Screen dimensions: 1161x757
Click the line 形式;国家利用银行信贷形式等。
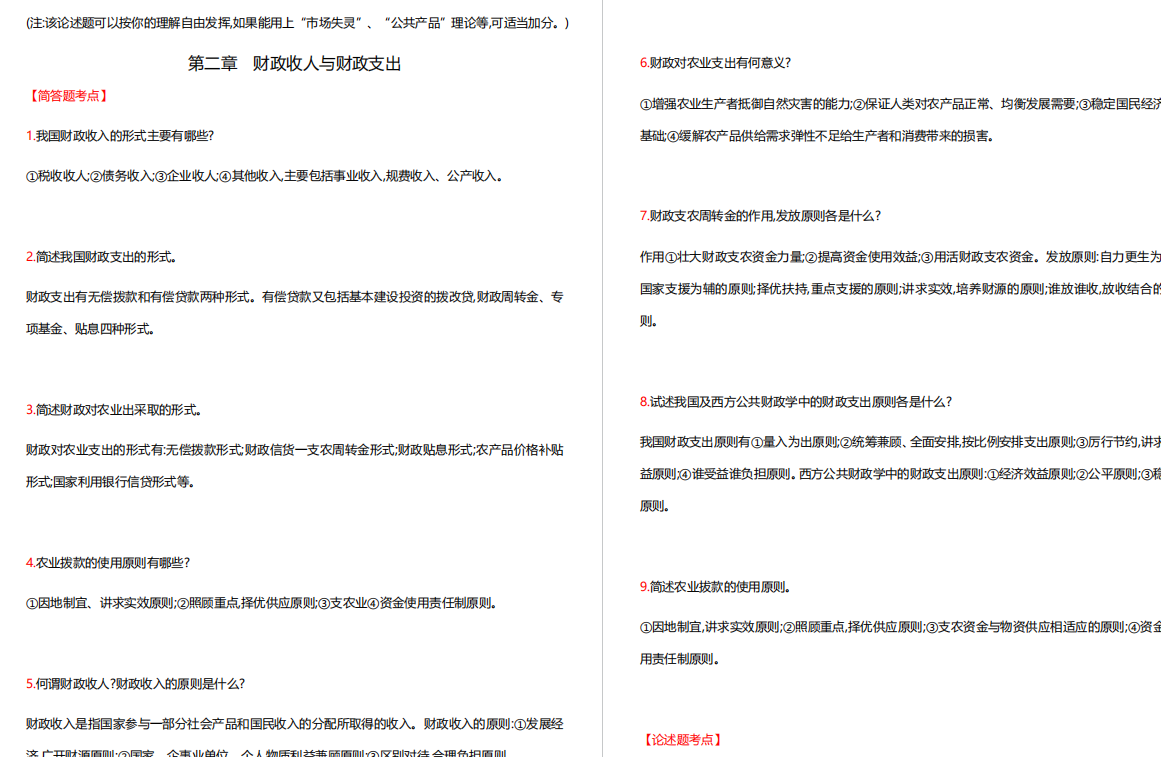pyautogui.click(x=110, y=482)
